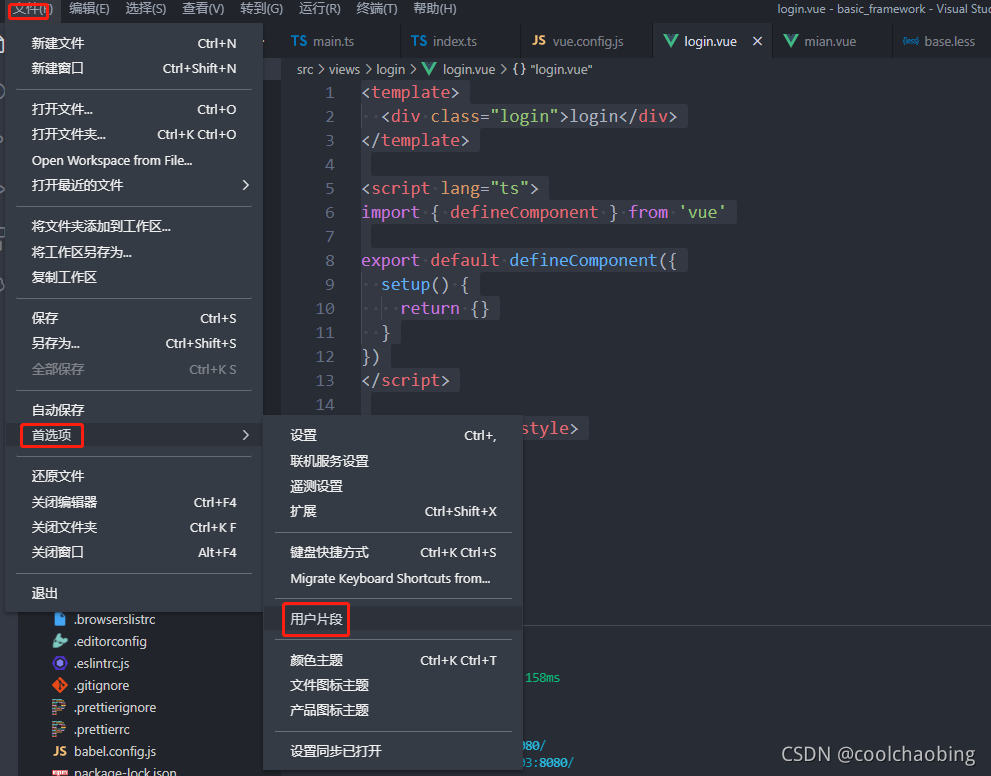The image size is (991, 776).
Task: Open the 查看(V) menu
Action: pos(203,9)
